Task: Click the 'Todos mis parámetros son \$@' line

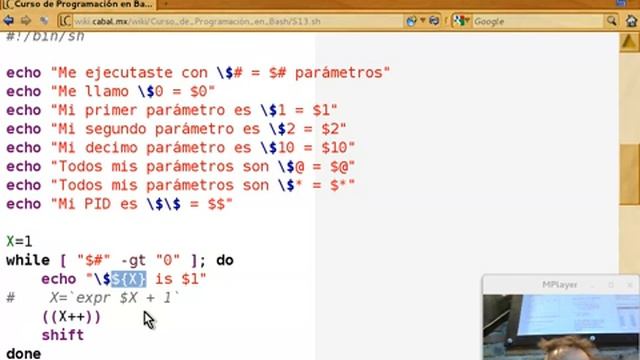Action: pyautogui.click(x=180, y=167)
